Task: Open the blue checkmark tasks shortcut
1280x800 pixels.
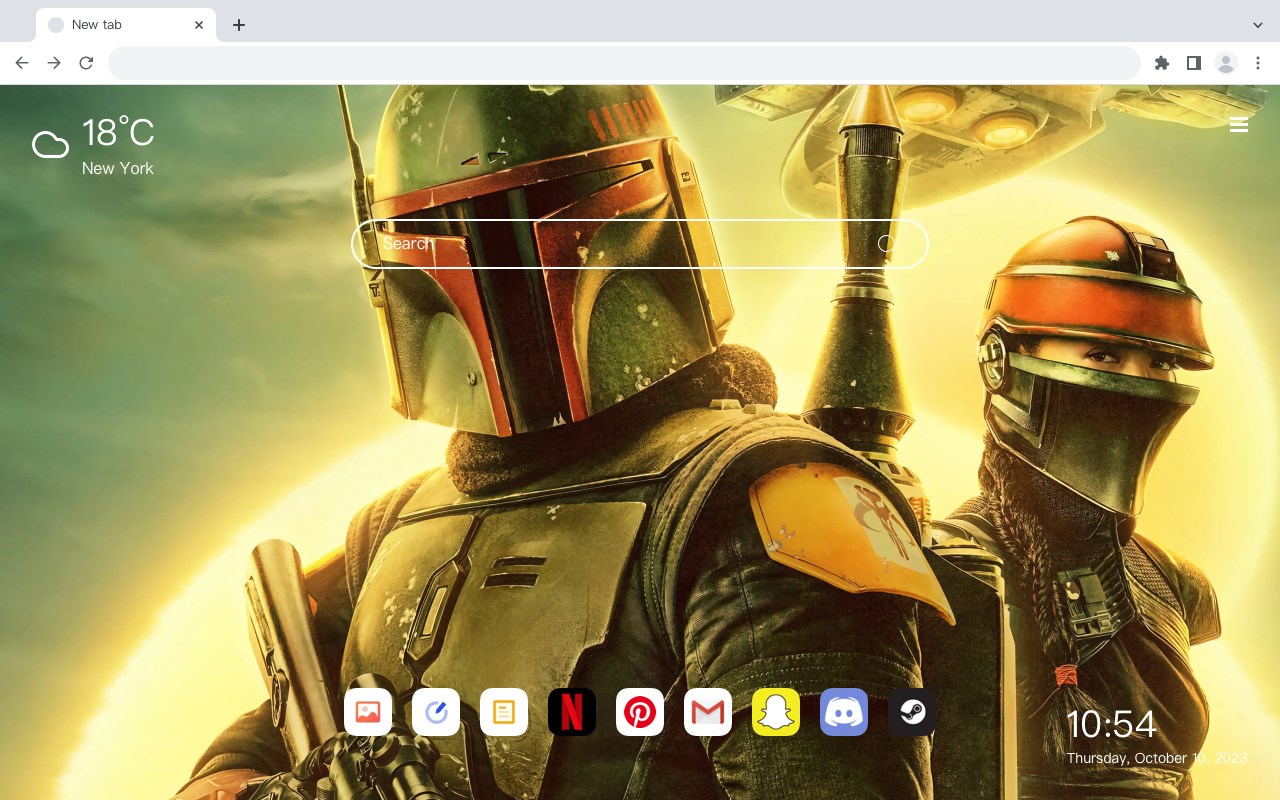Action: coord(436,712)
